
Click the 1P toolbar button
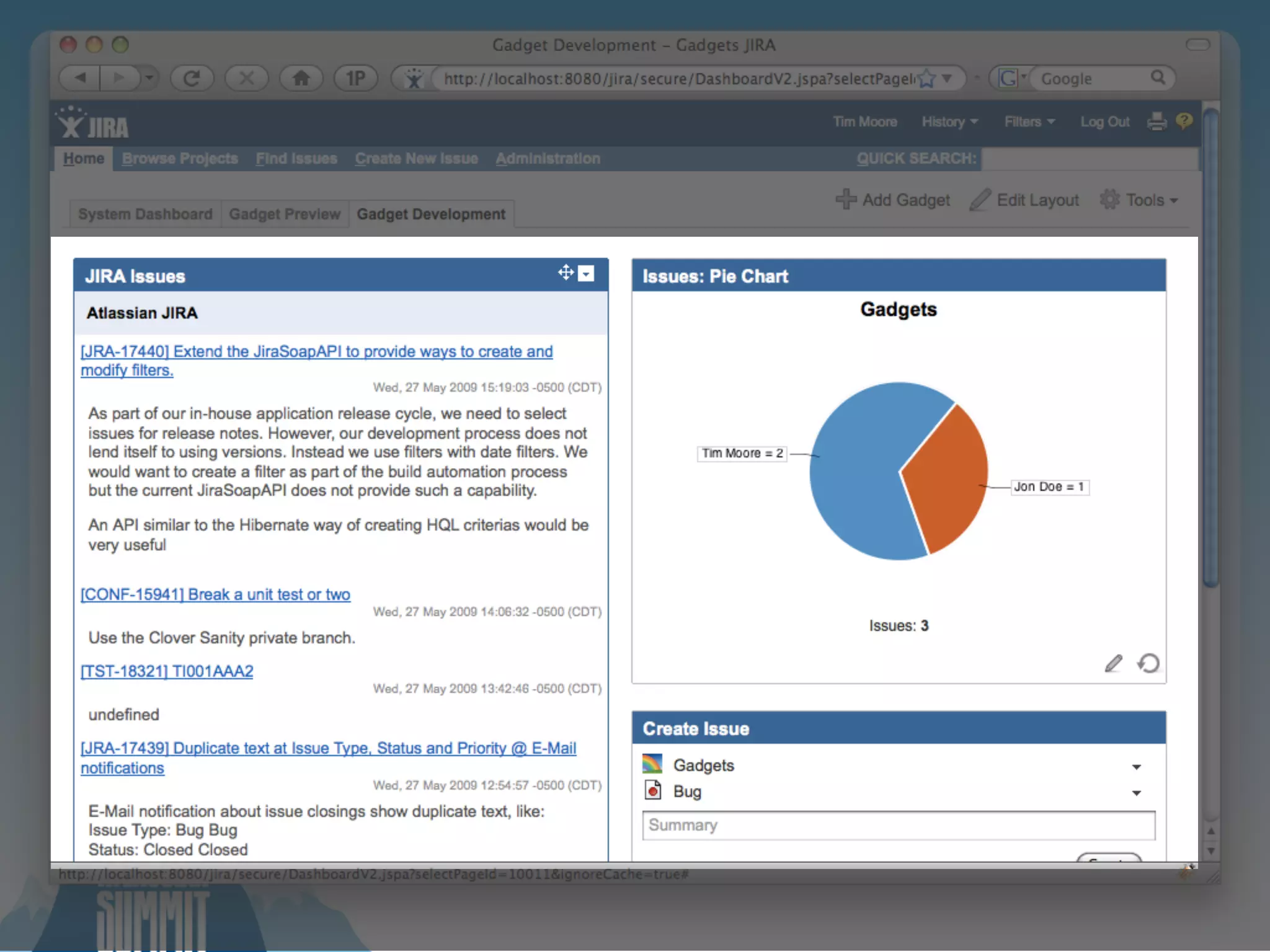pos(355,78)
